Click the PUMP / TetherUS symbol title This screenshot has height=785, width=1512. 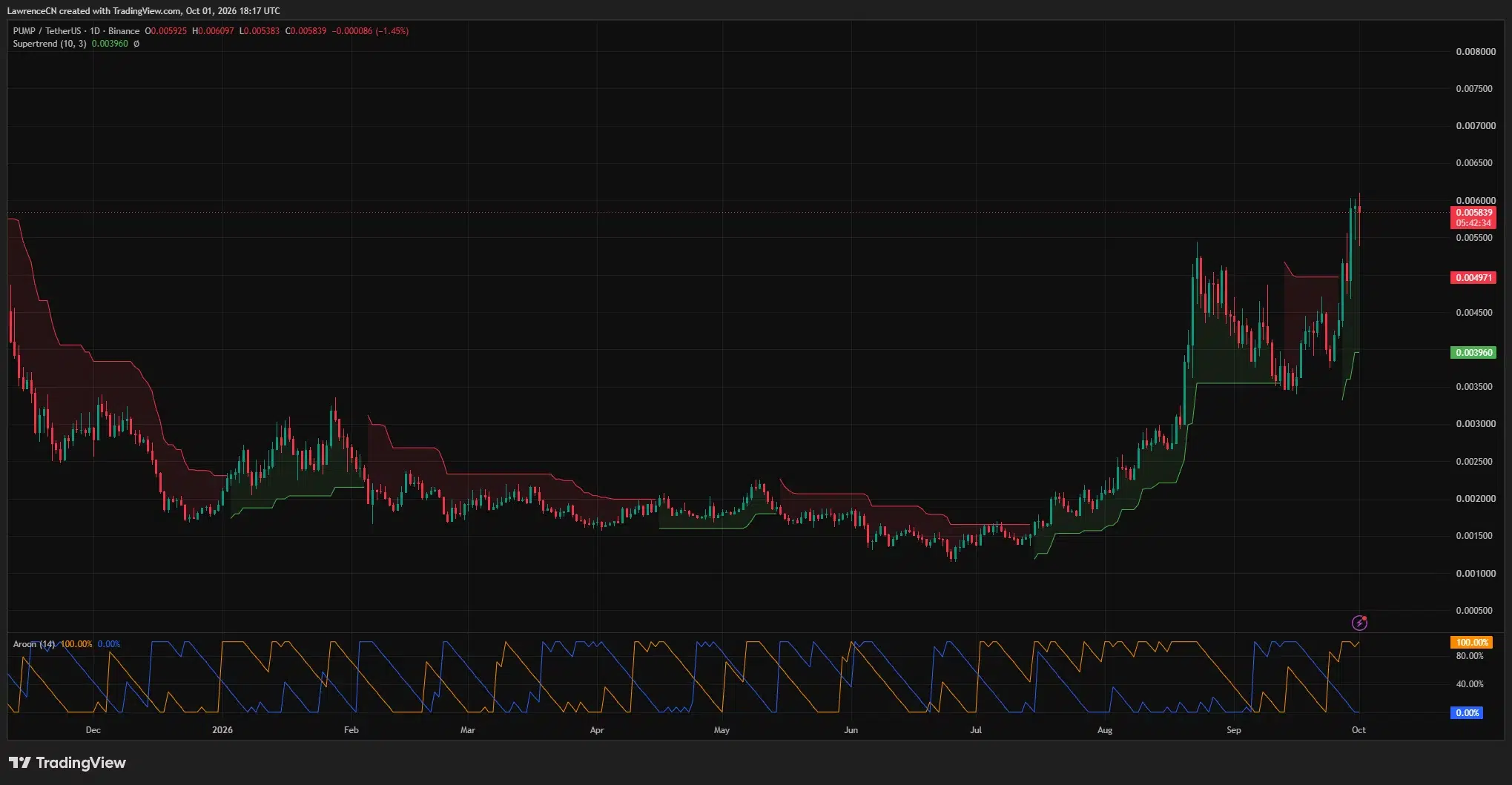point(47,31)
